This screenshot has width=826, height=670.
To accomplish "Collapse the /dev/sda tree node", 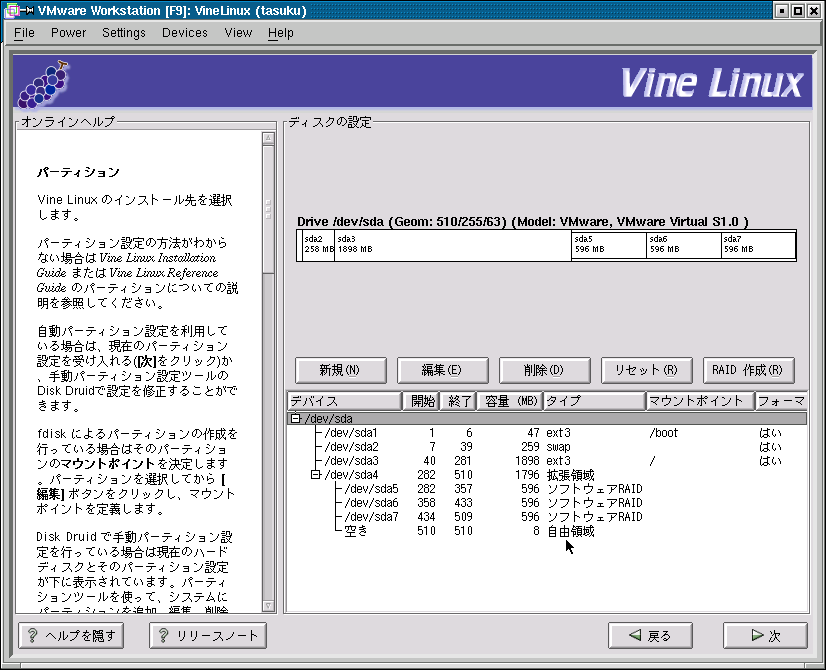I will click(x=296, y=419).
